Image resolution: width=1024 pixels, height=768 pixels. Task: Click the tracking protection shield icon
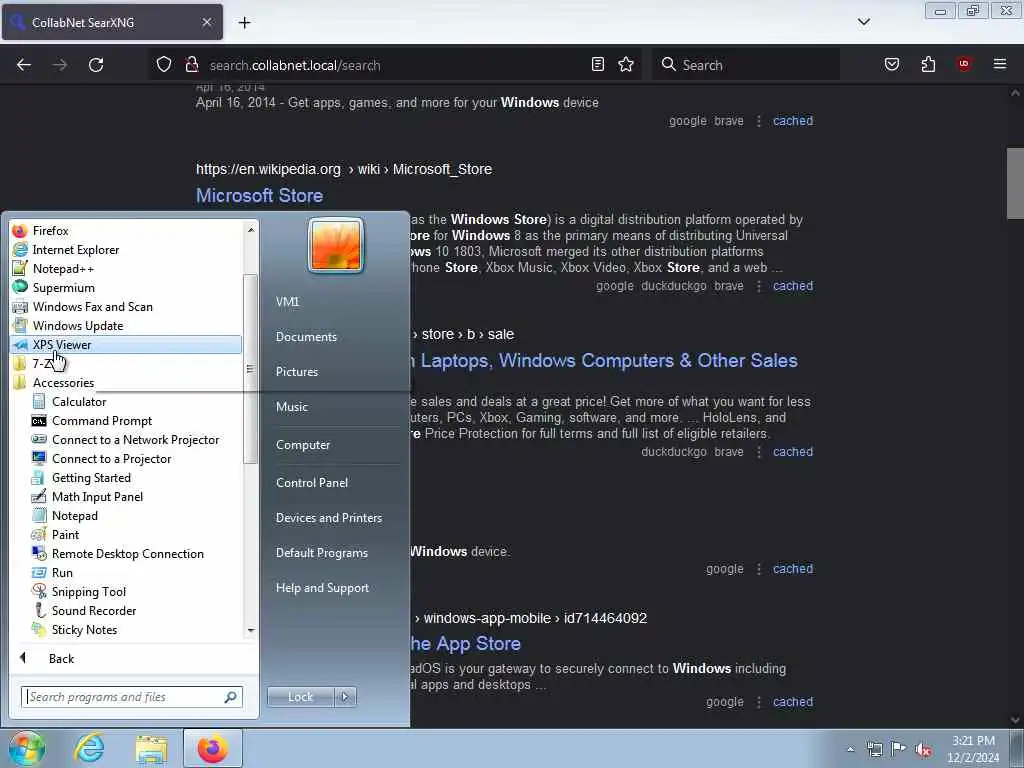pyautogui.click(x=164, y=64)
